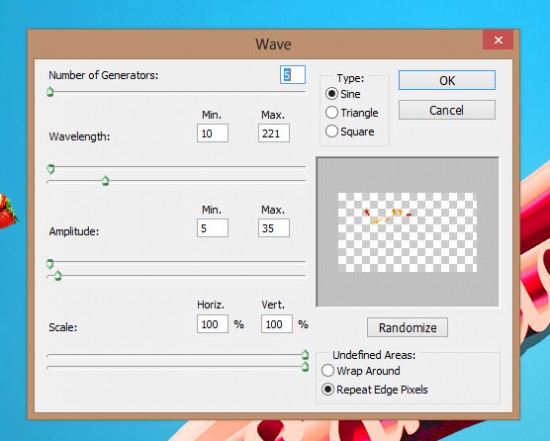The width and height of the screenshot is (550, 441).
Task: Click the Wavelength minimum slider handle
Action: click(x=51, y=169)
